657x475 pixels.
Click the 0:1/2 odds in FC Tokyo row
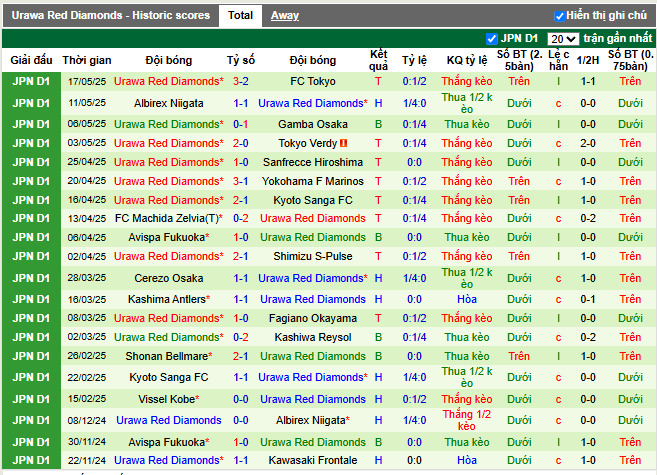click(x=414, y=81)
